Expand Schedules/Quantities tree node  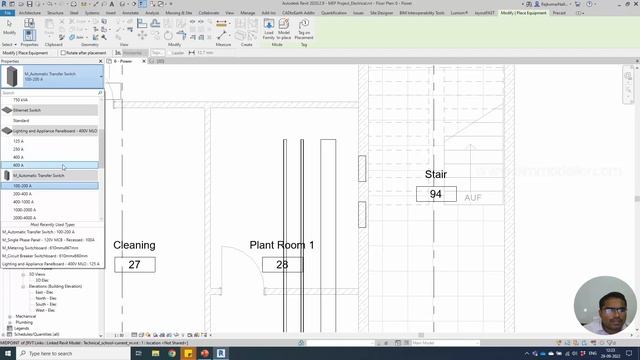pyautogui.click(x=3, y=334)
